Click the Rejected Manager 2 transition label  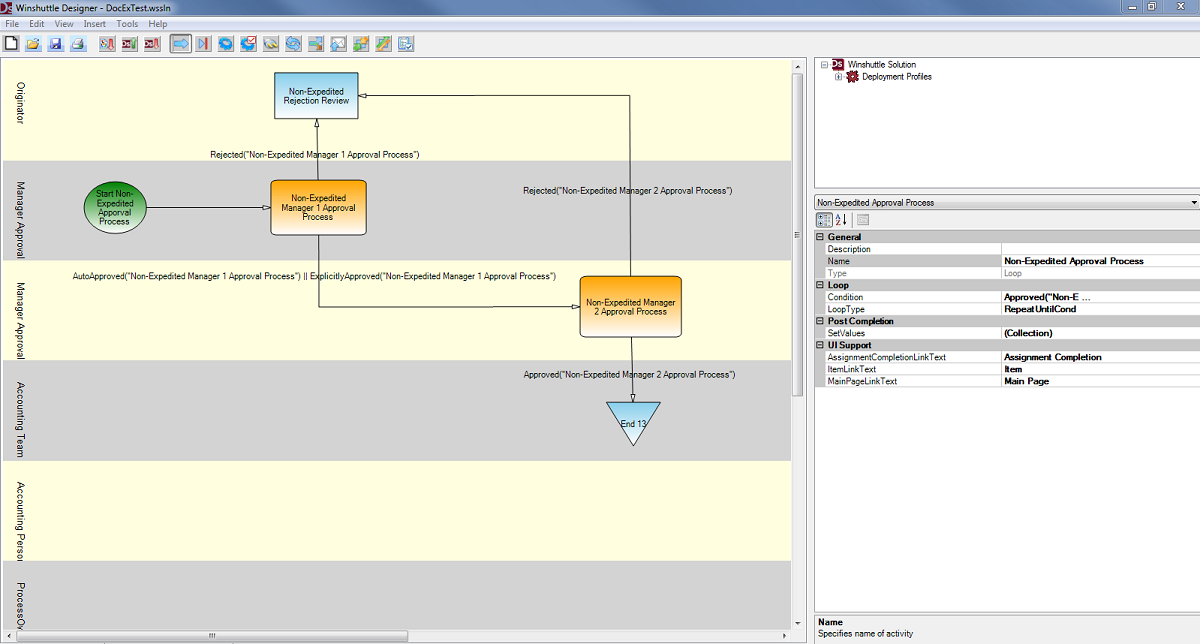pos(628,190)
